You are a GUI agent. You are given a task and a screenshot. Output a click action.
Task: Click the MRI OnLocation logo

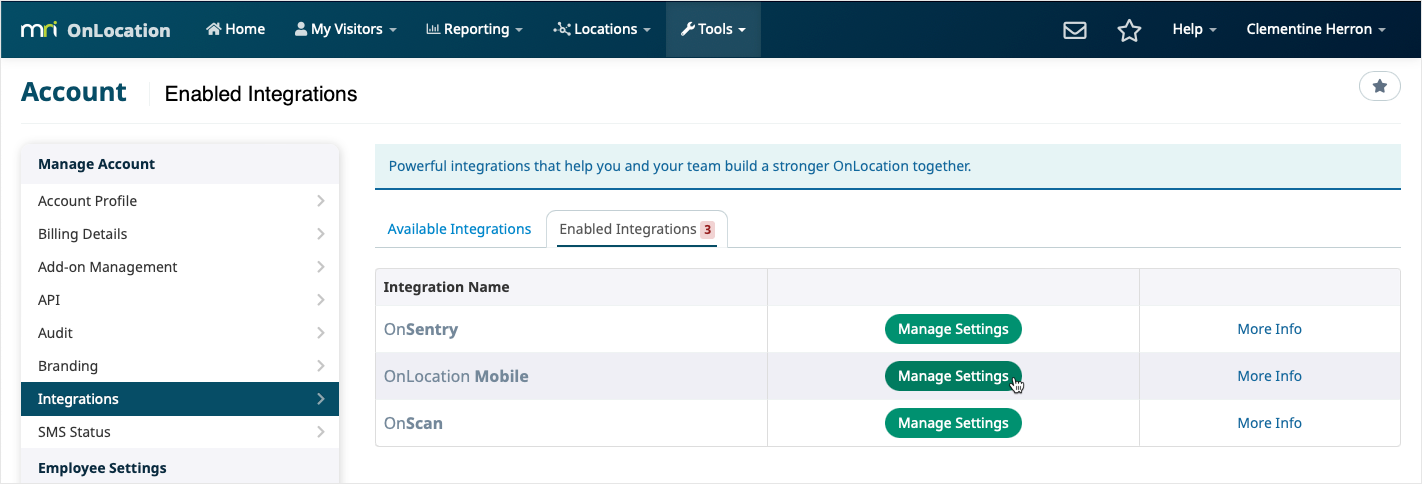pos(96,30)
